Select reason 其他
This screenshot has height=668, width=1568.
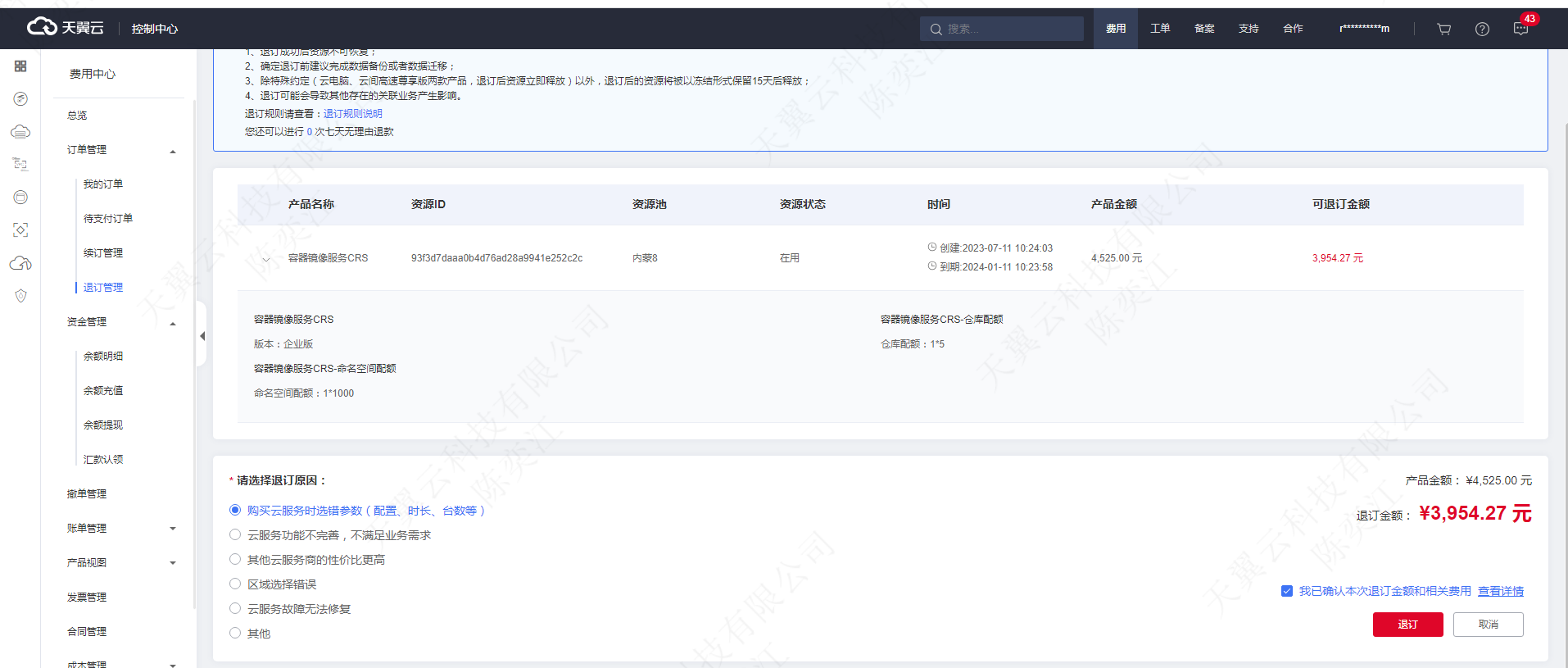pos(235,633)
